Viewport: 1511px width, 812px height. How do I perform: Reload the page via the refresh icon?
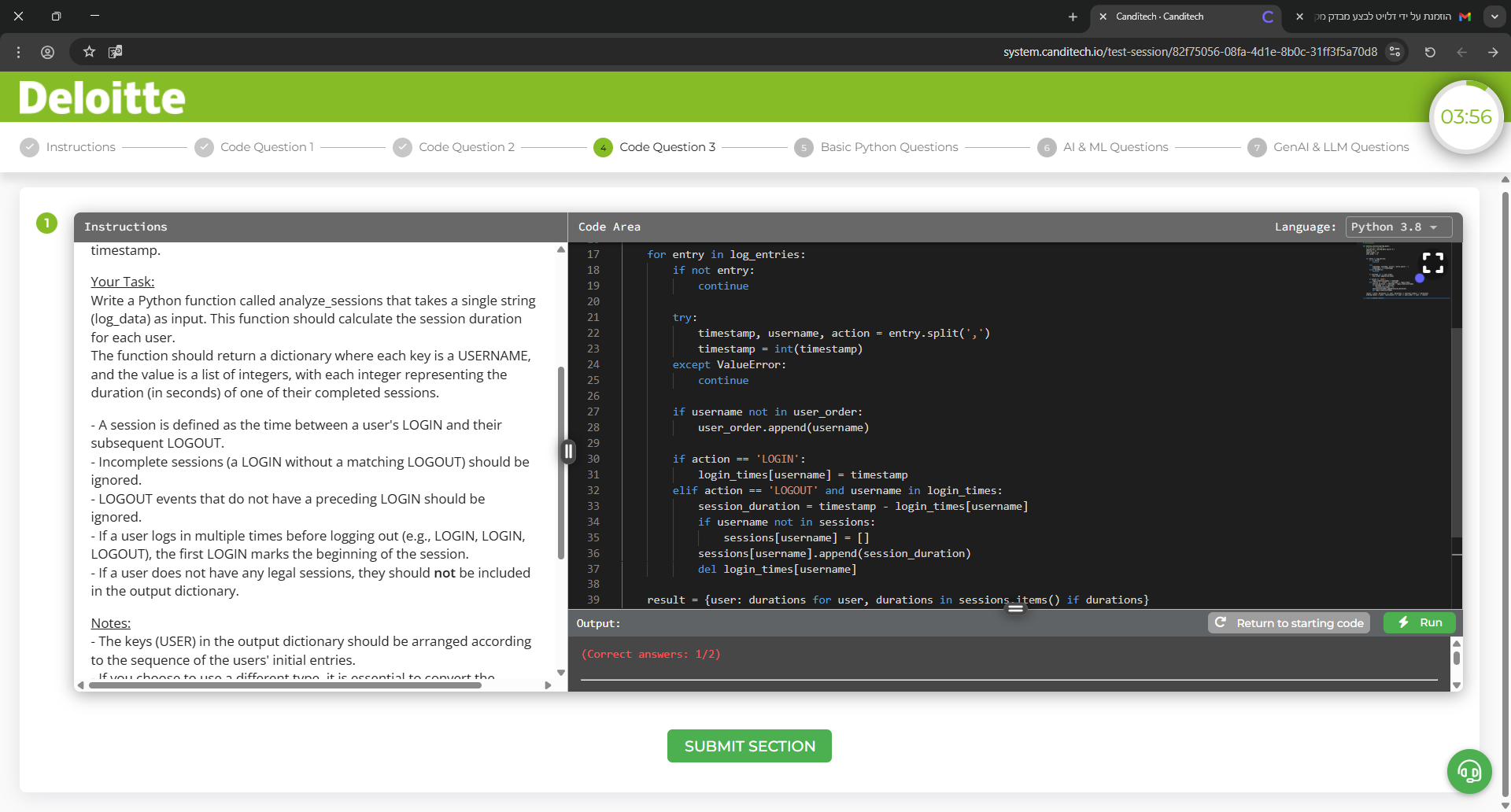[x=1430, y=52]
